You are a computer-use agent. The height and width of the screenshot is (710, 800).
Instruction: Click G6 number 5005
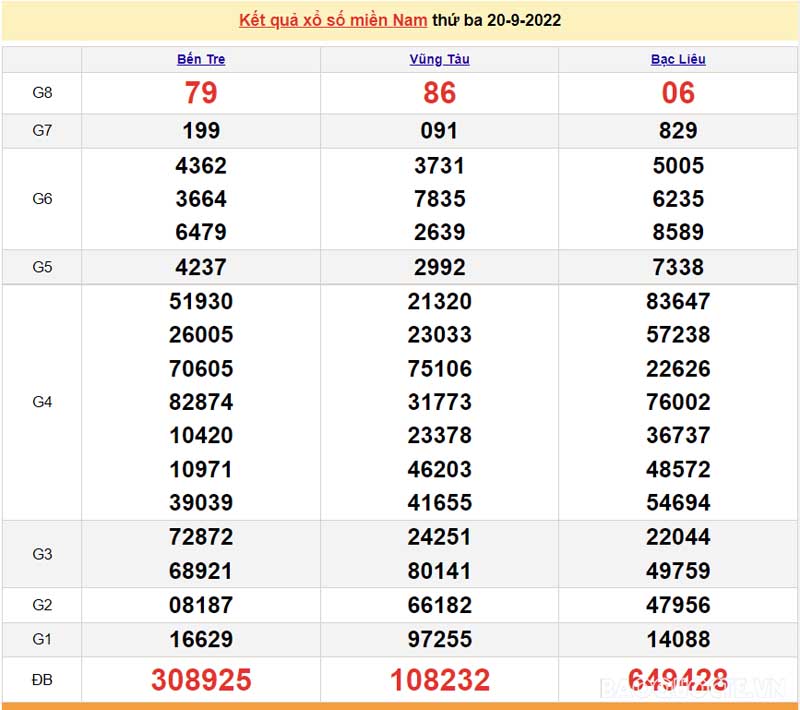tap(678, 166)
